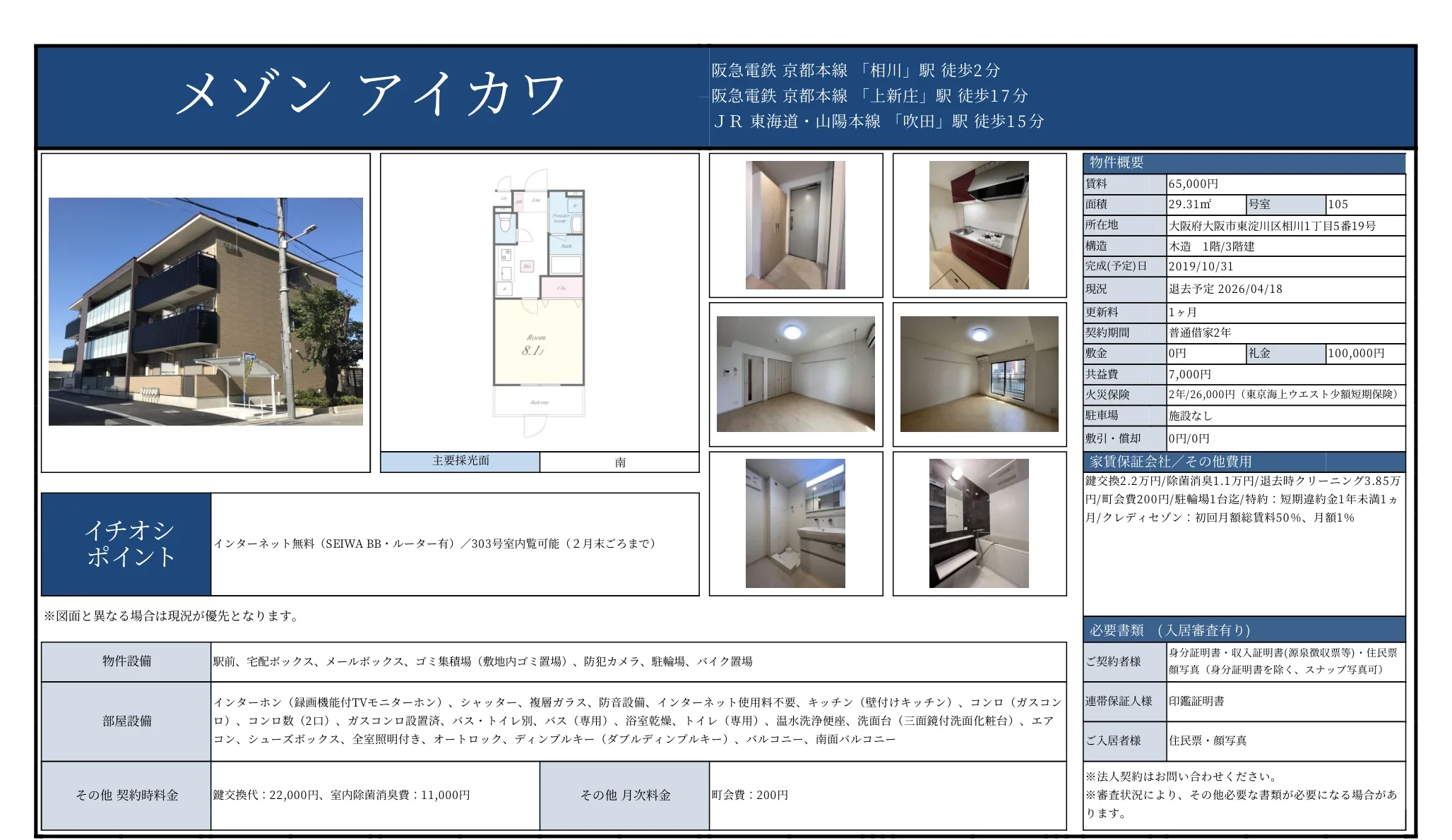Open the washroom vanity photo
Screen dimensions: 1452x840
tap(795, 523)
